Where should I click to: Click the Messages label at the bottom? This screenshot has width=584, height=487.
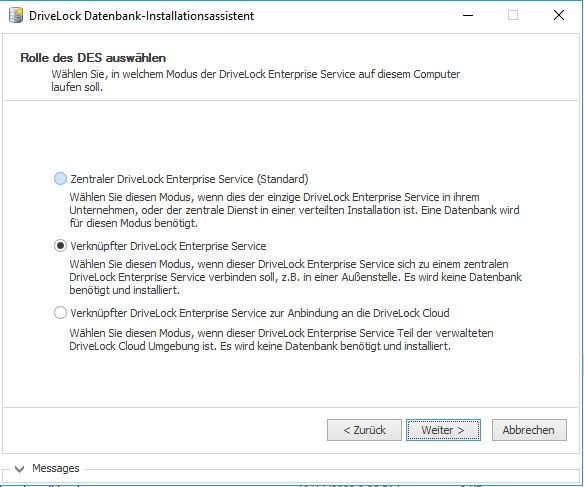coord(56,468)
